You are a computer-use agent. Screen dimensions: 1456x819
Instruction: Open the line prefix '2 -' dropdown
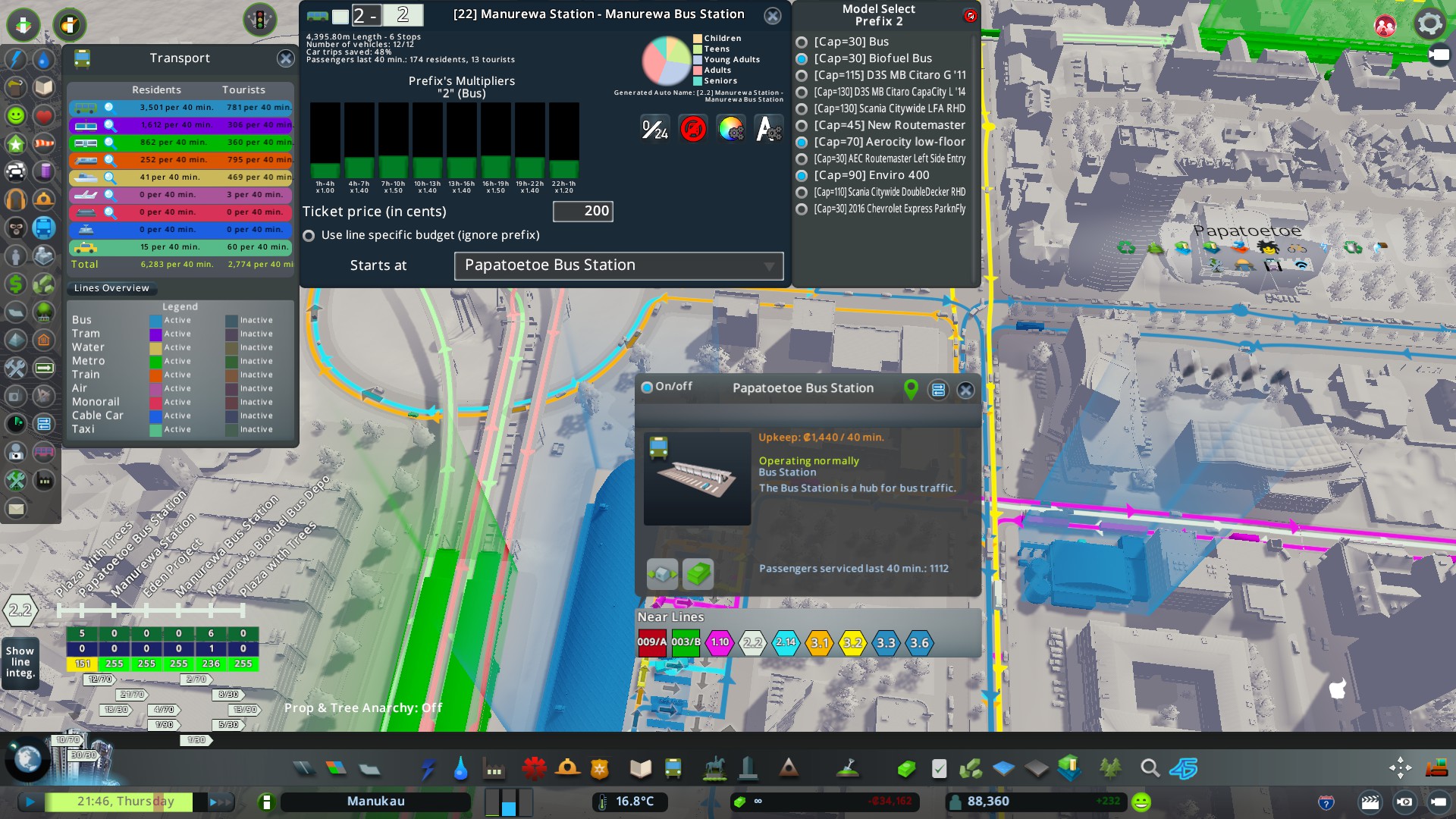point(366,15)
